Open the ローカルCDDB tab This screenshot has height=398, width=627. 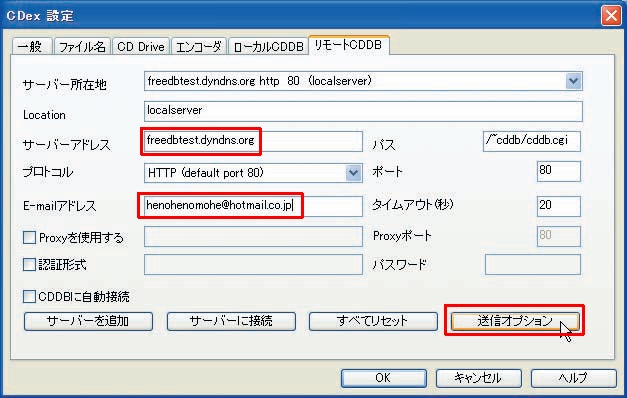[268, 46]
